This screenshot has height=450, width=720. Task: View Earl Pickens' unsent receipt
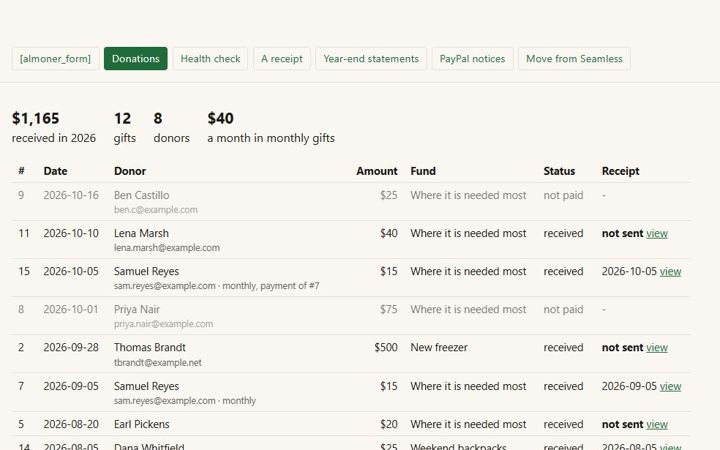(x=657, y=424)
